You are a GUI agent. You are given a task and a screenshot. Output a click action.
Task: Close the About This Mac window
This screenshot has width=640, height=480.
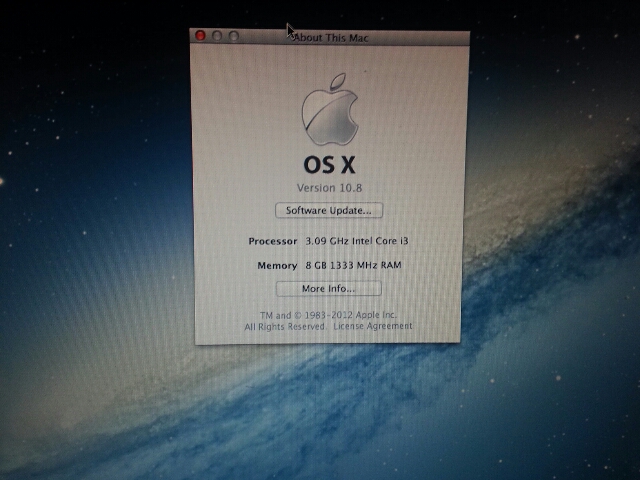[200, 36]
